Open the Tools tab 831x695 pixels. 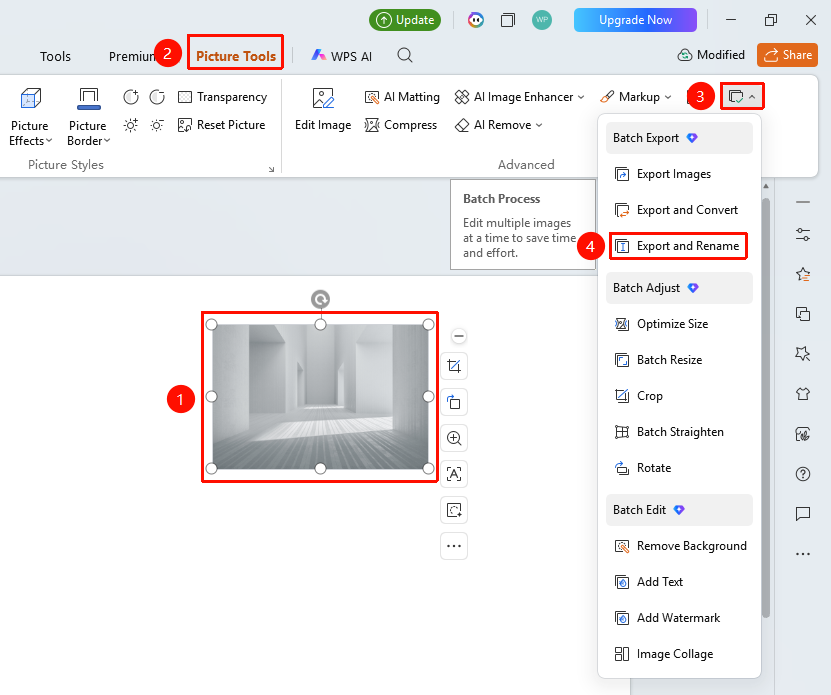[x=55, y=56]
